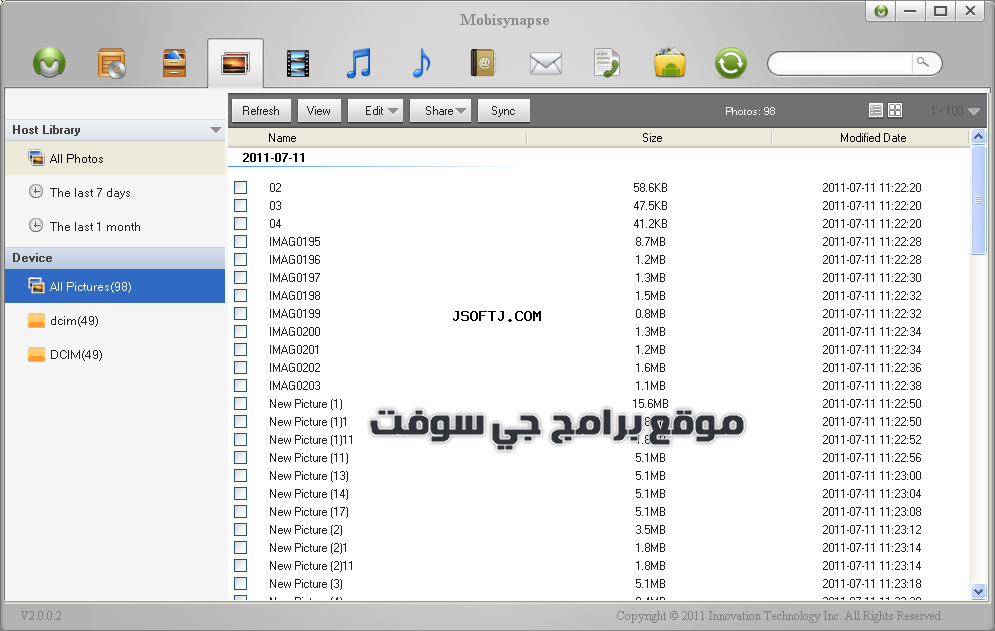Viewport: 995px width, 631px height.
Task: Sort by the Modified Date column header
Action: click(x=873, y=138)
